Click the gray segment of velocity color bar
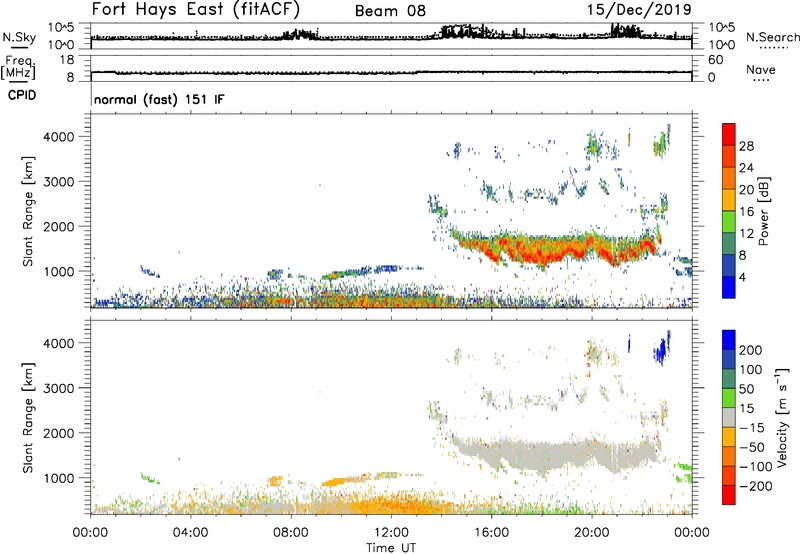This screenshot has height=554, width=800. click(x=729, y=417)
